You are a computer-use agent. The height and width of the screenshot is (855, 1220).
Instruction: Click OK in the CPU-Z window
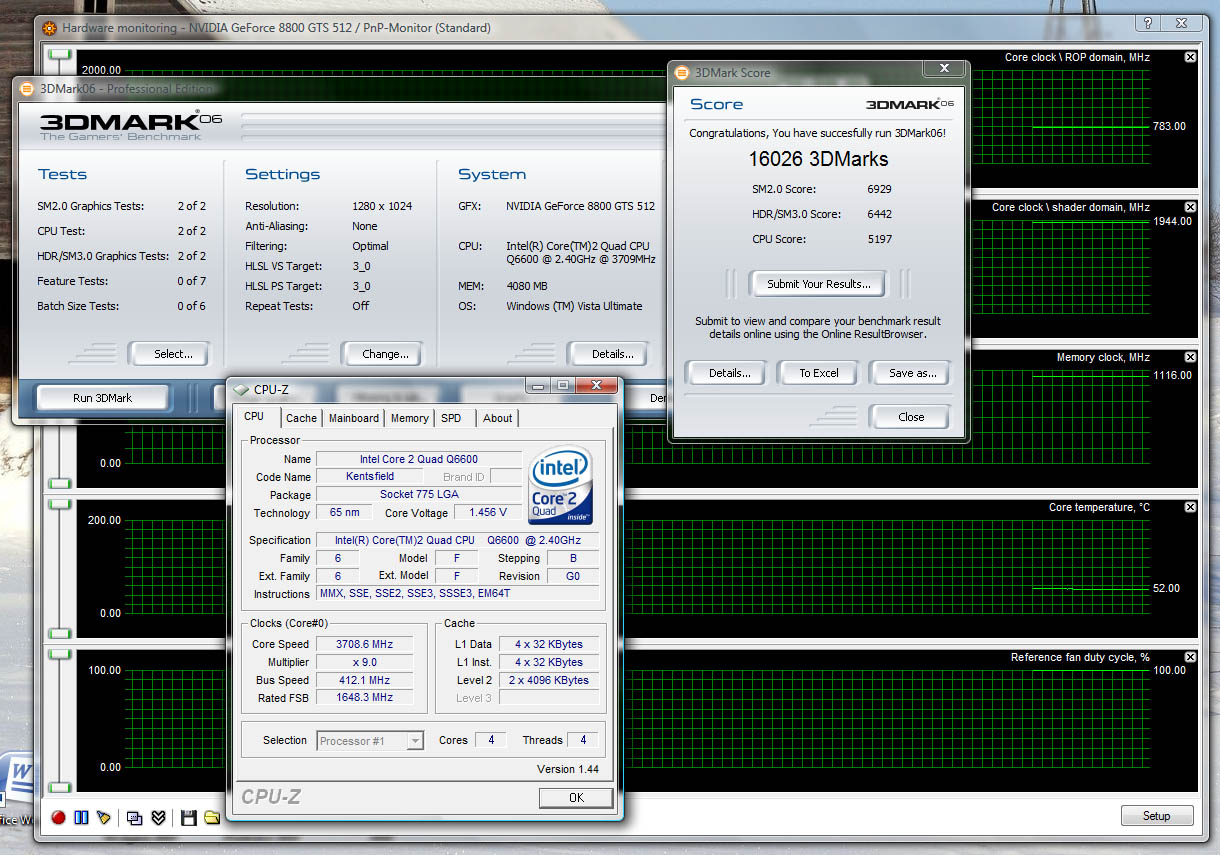point(576,798)
